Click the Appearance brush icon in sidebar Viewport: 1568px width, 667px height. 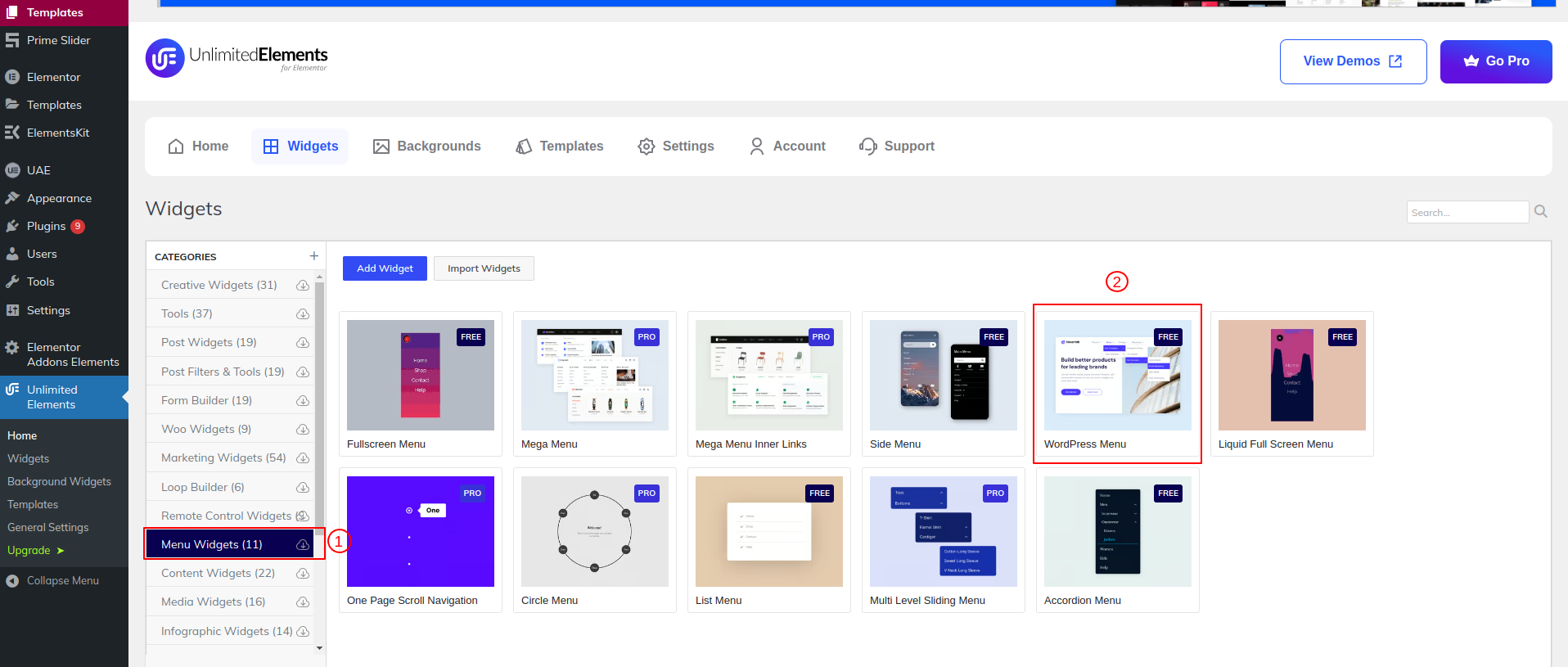[x=12, y=198]
